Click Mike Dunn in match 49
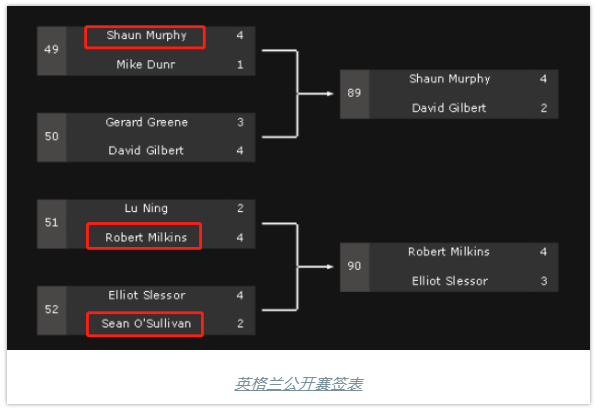This screenshot has height=412, width=598. (x=146, y=64)
